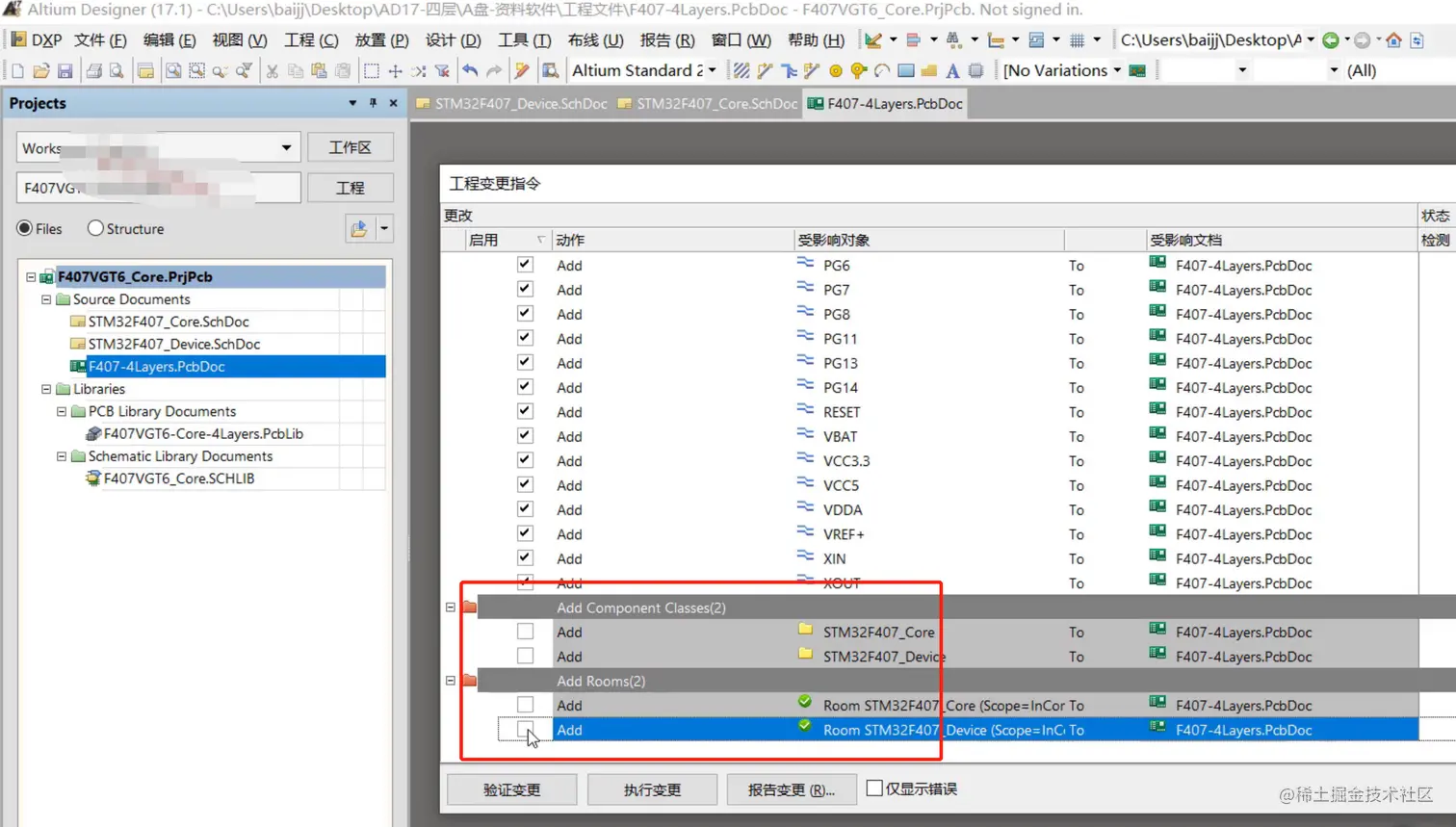Collapse the Add Component Classes(2) group

point(450,607)
